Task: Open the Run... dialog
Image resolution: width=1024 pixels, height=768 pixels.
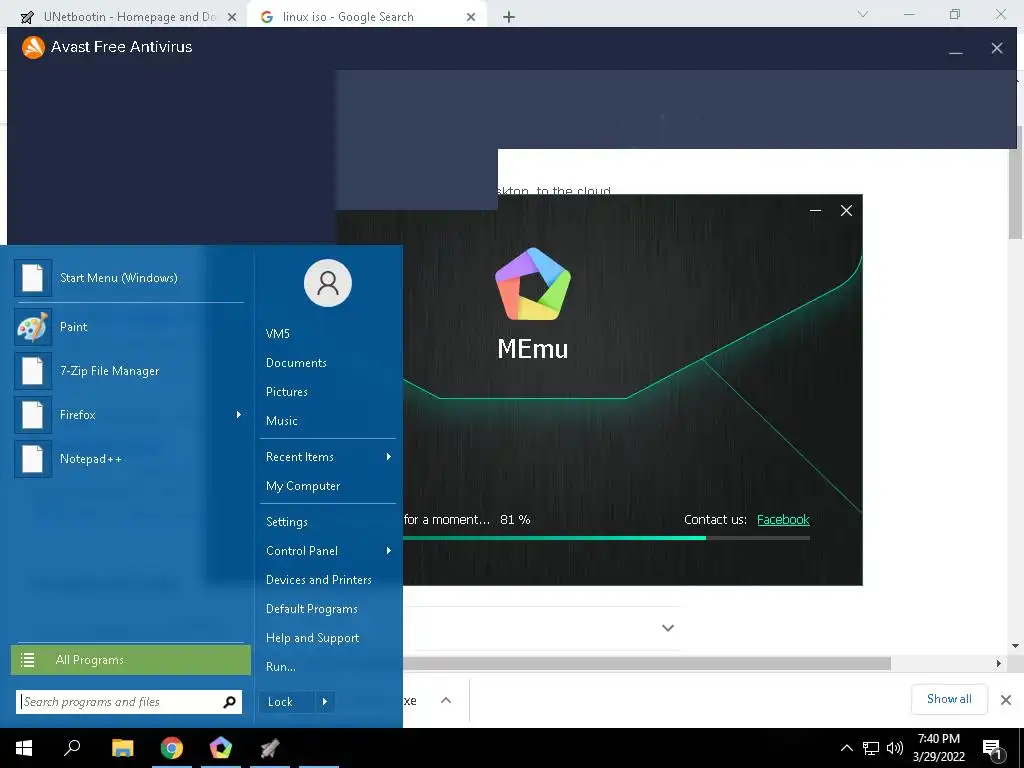Action: [281, 667]
